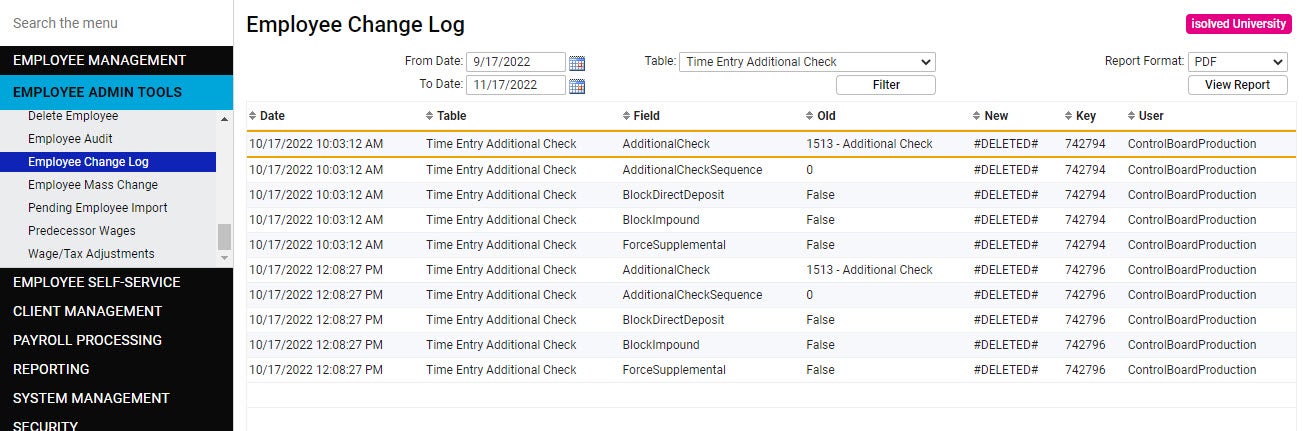Sort by the Date column arrows
Viewport: 1303px width, 431px height.
point(252,116)
